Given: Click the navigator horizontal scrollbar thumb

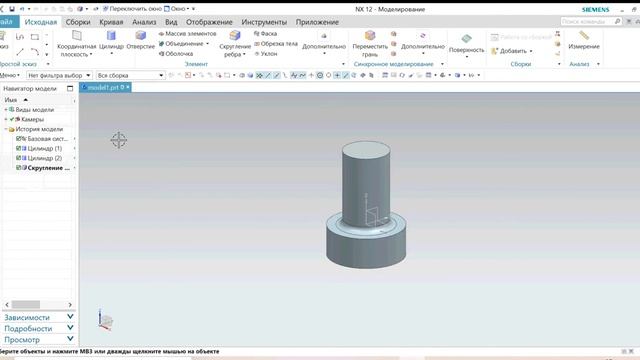Looking at the screenshot, I should click(x=26, y=304).
